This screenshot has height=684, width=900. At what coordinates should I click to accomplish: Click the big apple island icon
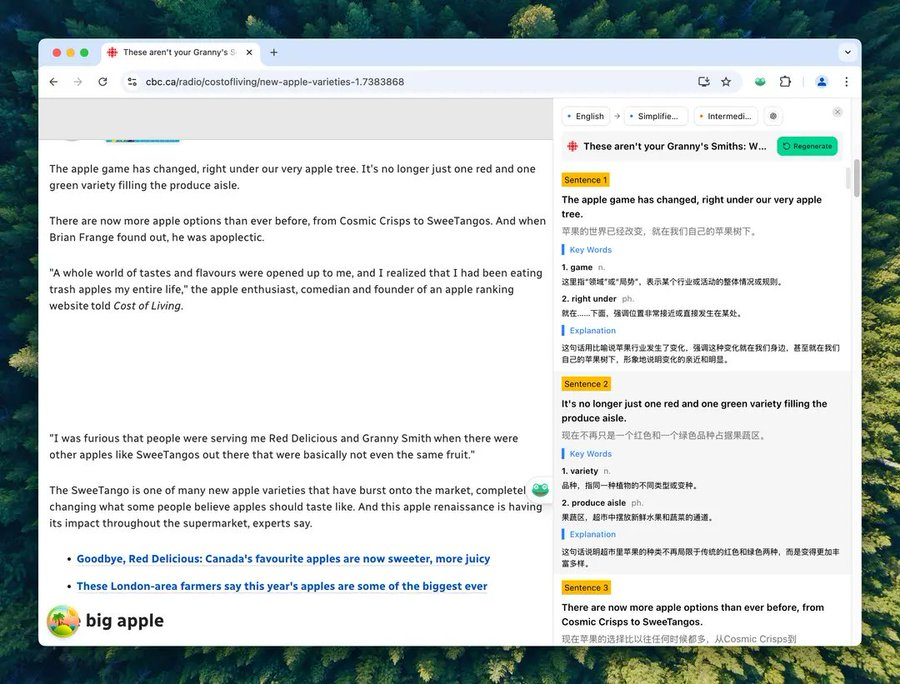pos(63,621)
